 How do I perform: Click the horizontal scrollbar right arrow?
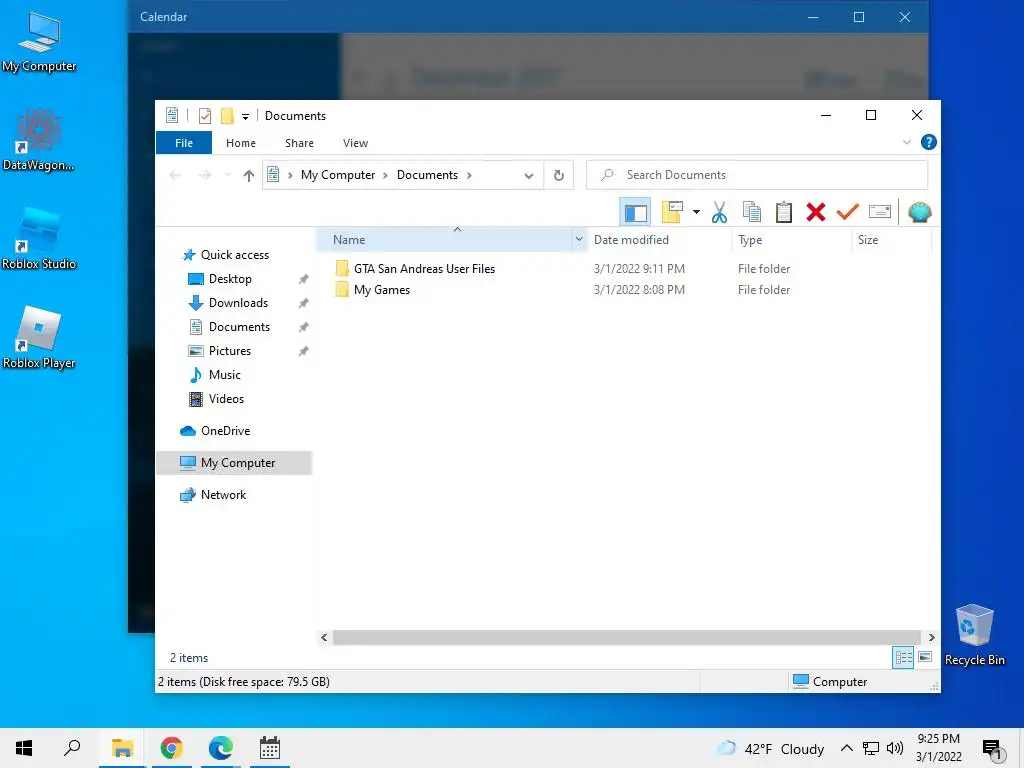click(931, 637)
